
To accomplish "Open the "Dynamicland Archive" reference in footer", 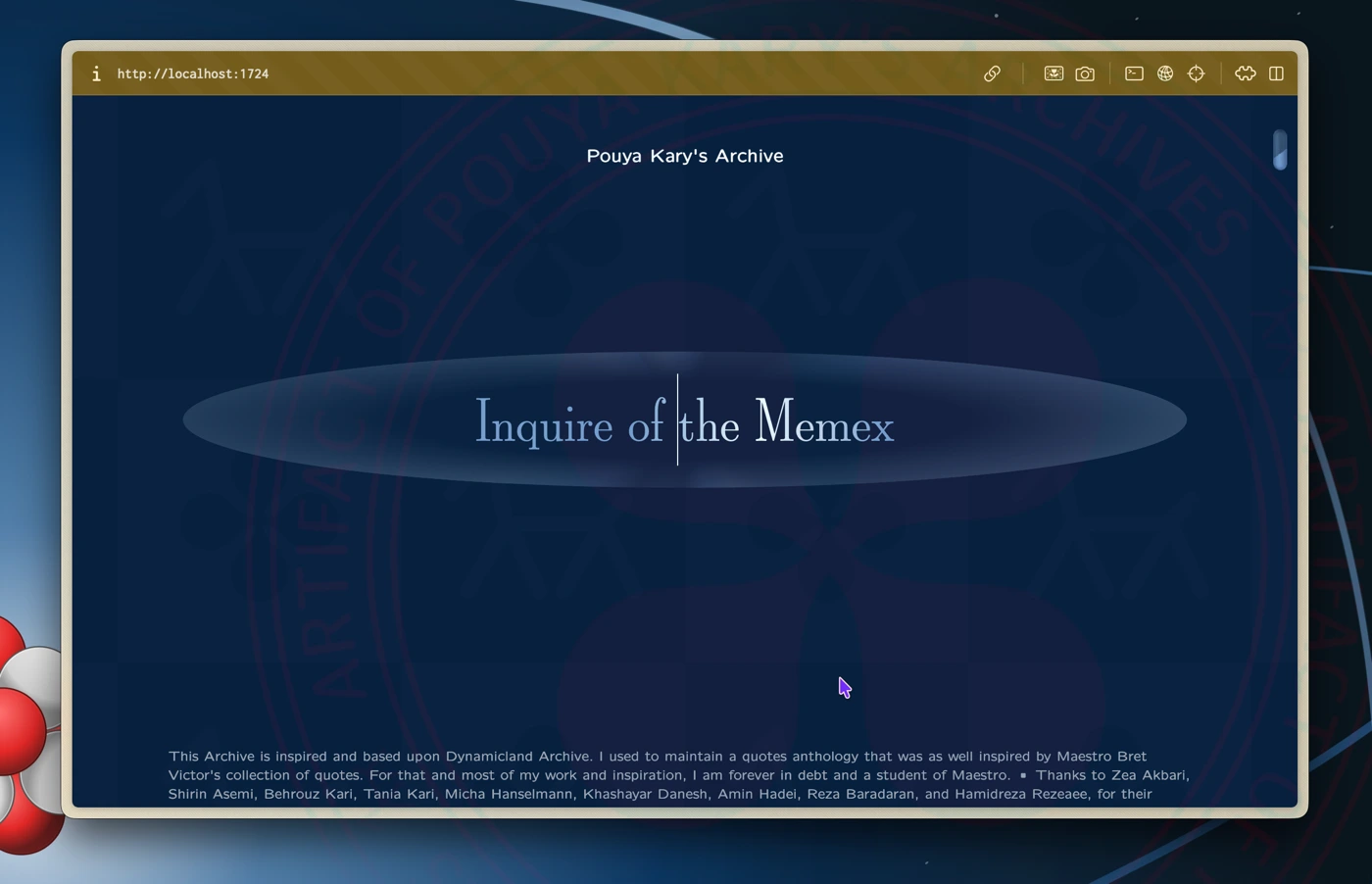I will coord(517,757).
